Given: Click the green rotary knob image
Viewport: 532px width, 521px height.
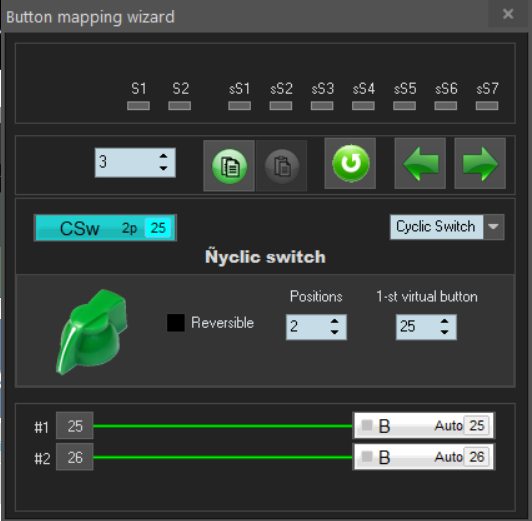Looking at the screenshot, I should click(92, 332).
